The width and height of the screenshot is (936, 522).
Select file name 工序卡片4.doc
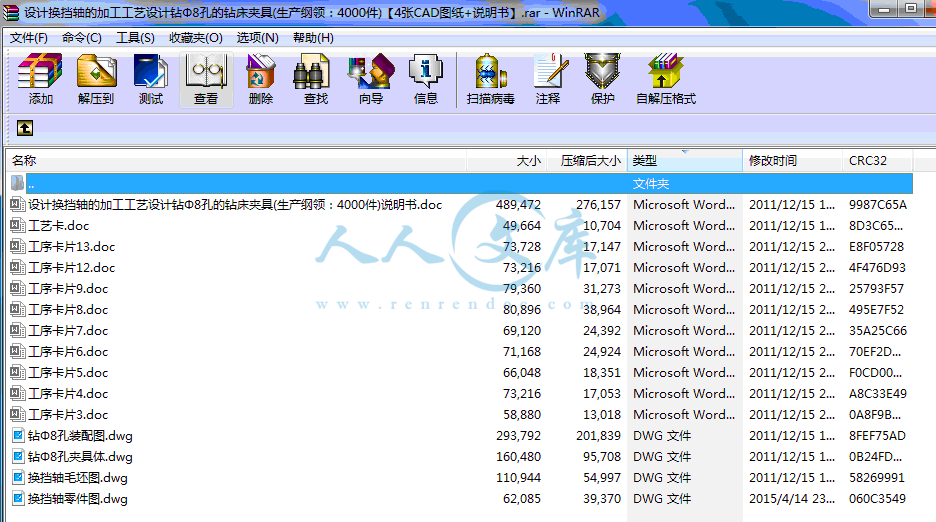pos(68,394)
